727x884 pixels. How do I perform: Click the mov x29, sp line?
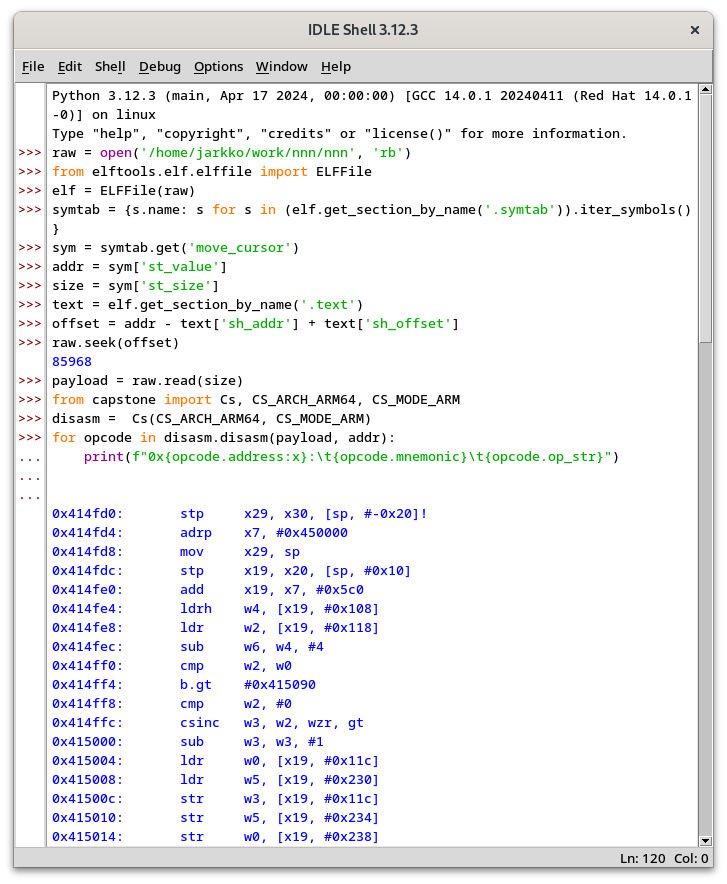point(176,552)
